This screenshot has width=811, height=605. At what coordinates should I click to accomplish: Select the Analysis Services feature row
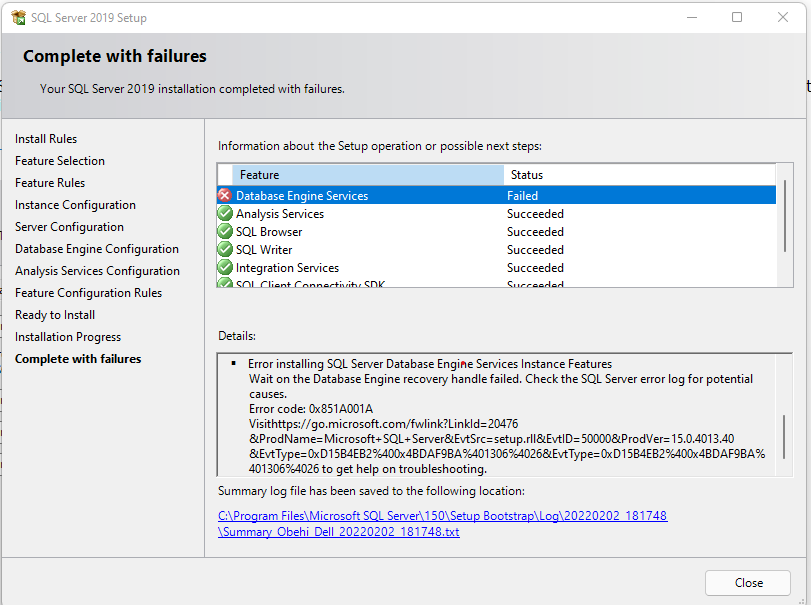tap(497, 214)
